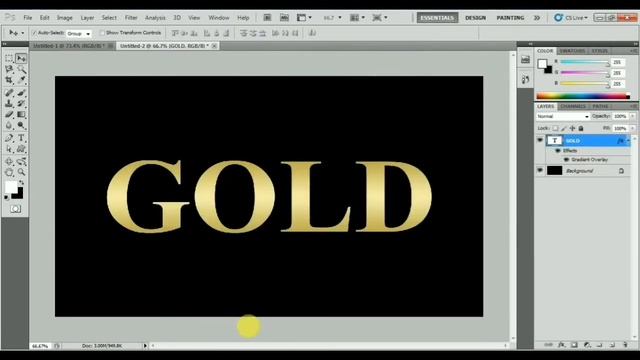Select the Clone Stamp tool
Viewport: 640px width, 360px height.
tap(9, 104)
